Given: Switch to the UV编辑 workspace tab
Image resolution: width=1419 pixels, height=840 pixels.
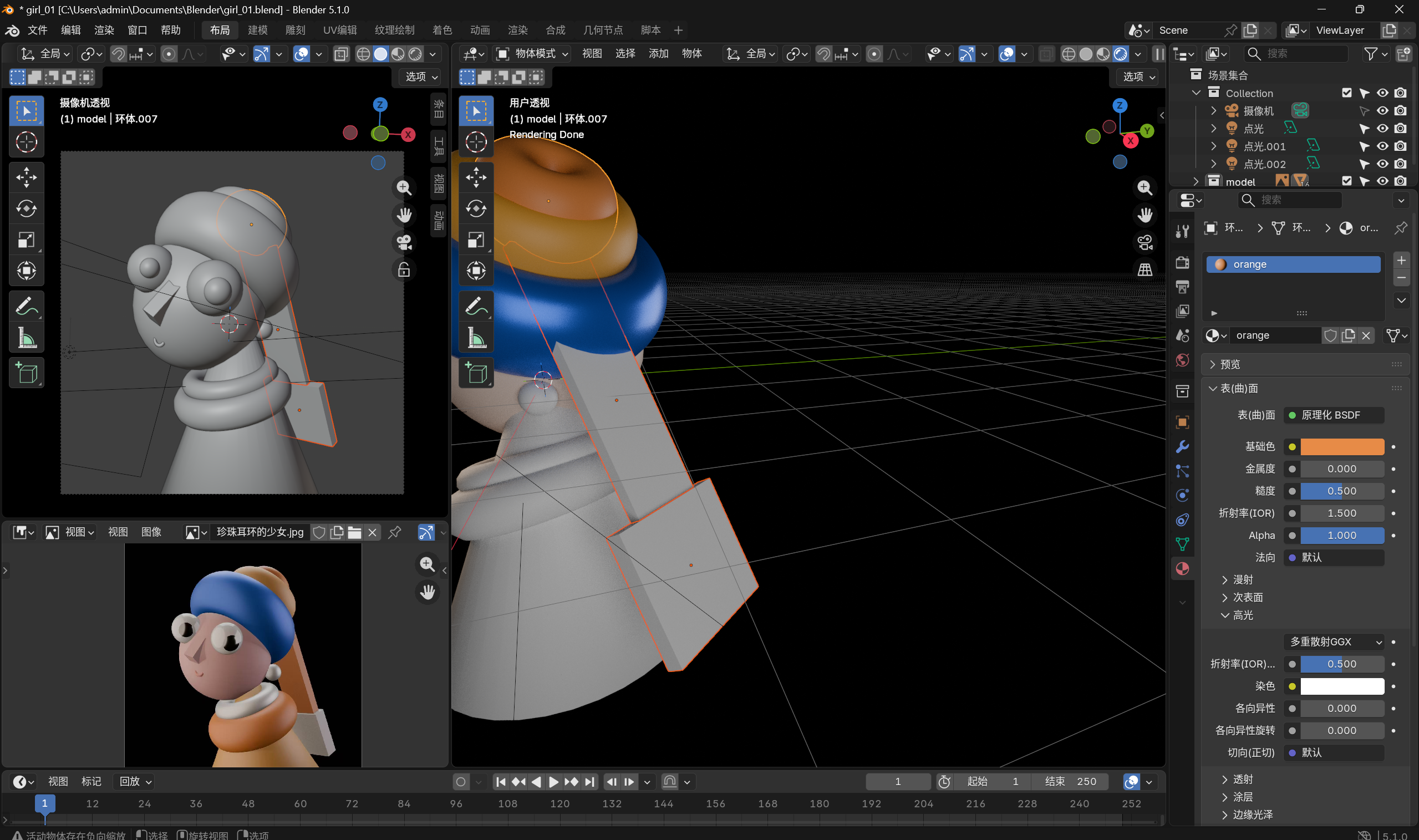Looking at the screenshot, I should (x=339, y=30).
